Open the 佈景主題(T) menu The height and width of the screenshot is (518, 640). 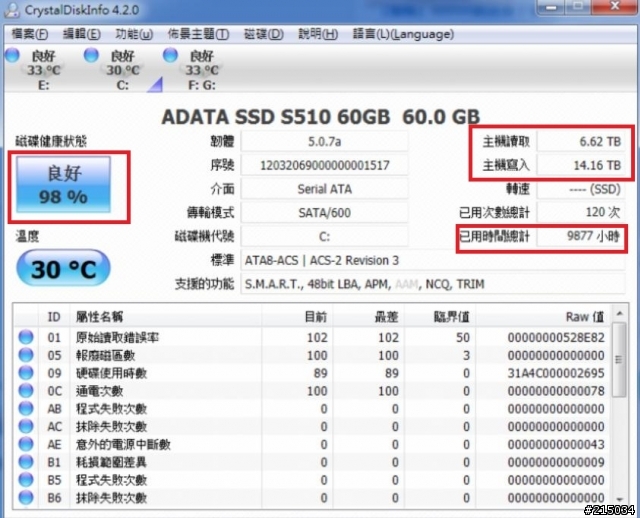[x=198, y=34]
